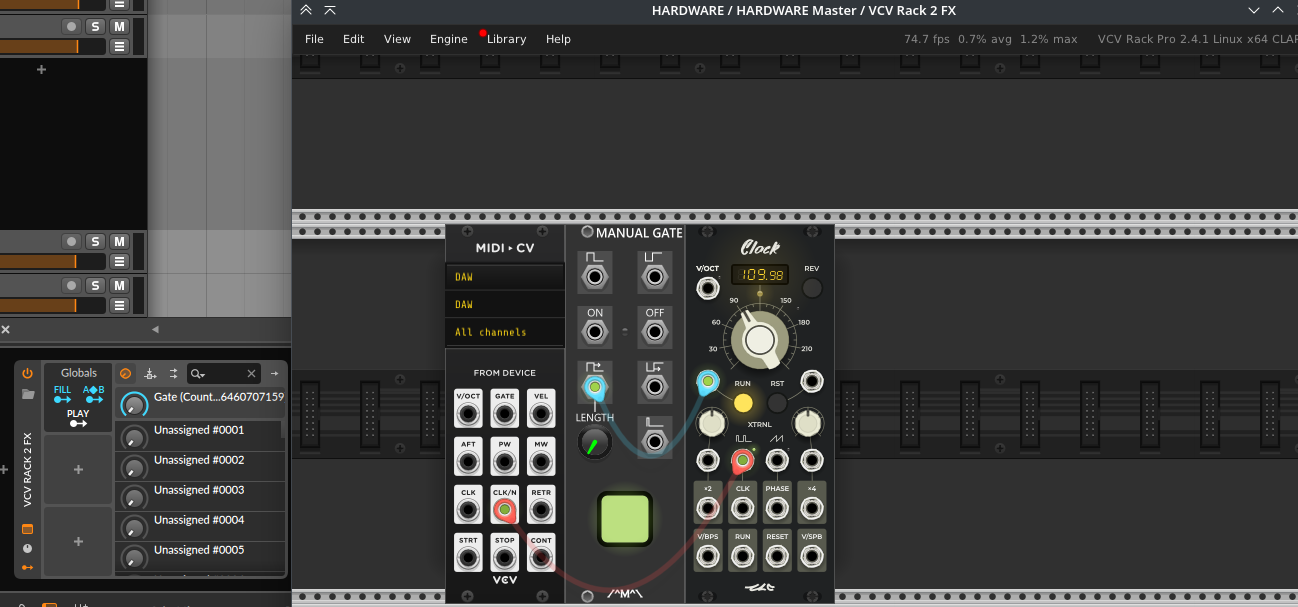Click the Gate (Count...6460707159 parameter knob
1298x607 pixels.
(x=133, y=404)
